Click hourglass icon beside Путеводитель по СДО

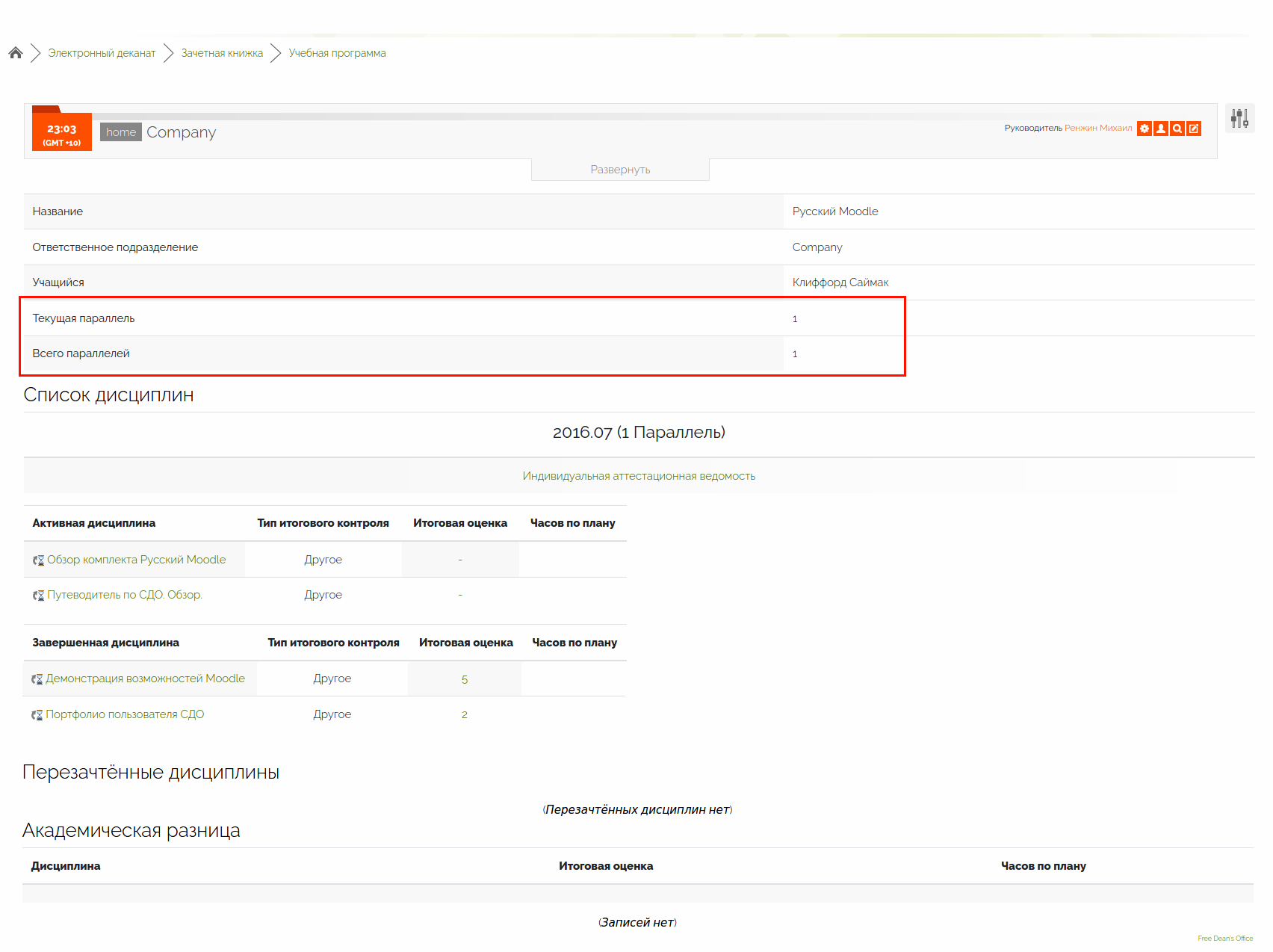pyautogui.click(x=38, y=596)
